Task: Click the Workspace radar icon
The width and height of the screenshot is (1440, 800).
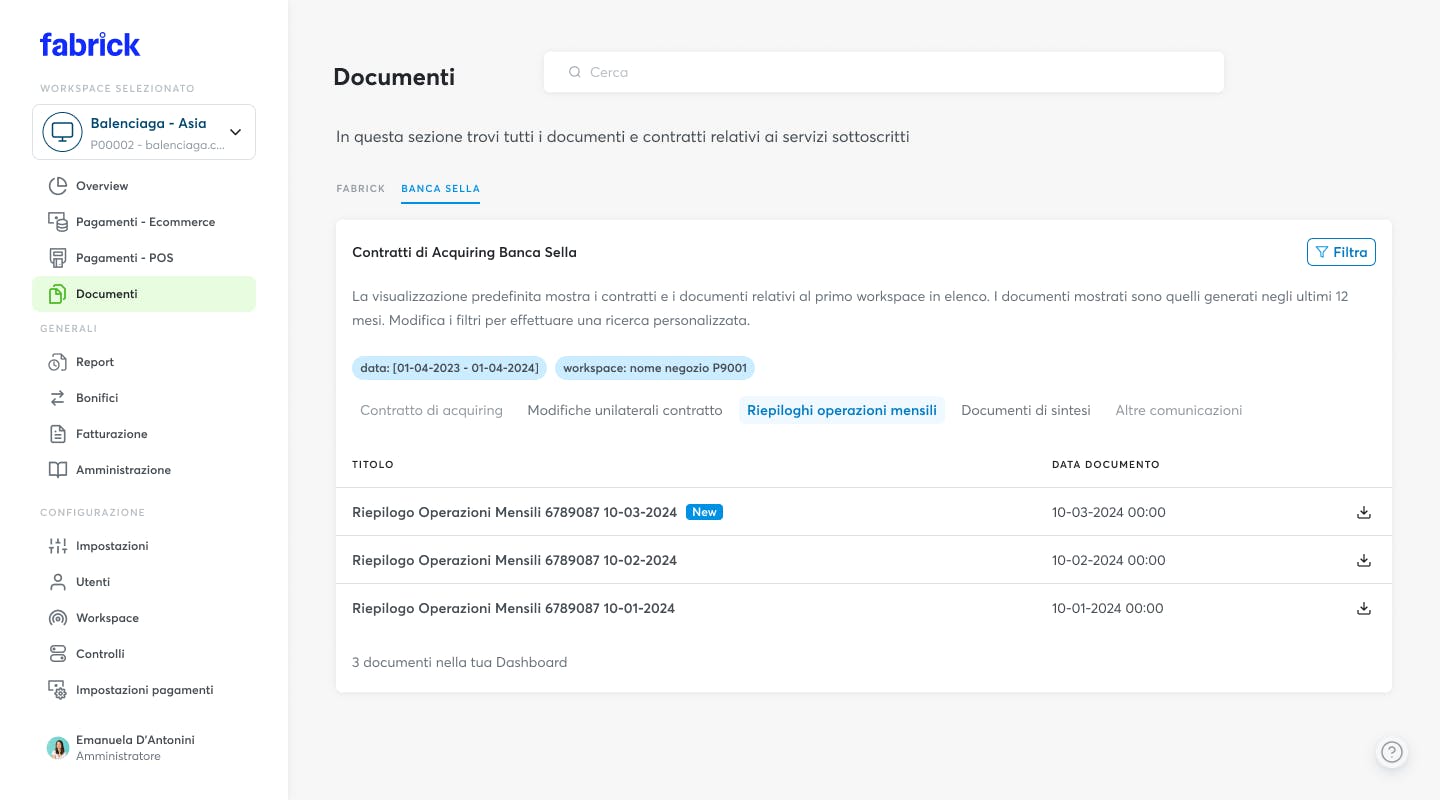Action: pos(58,618)
